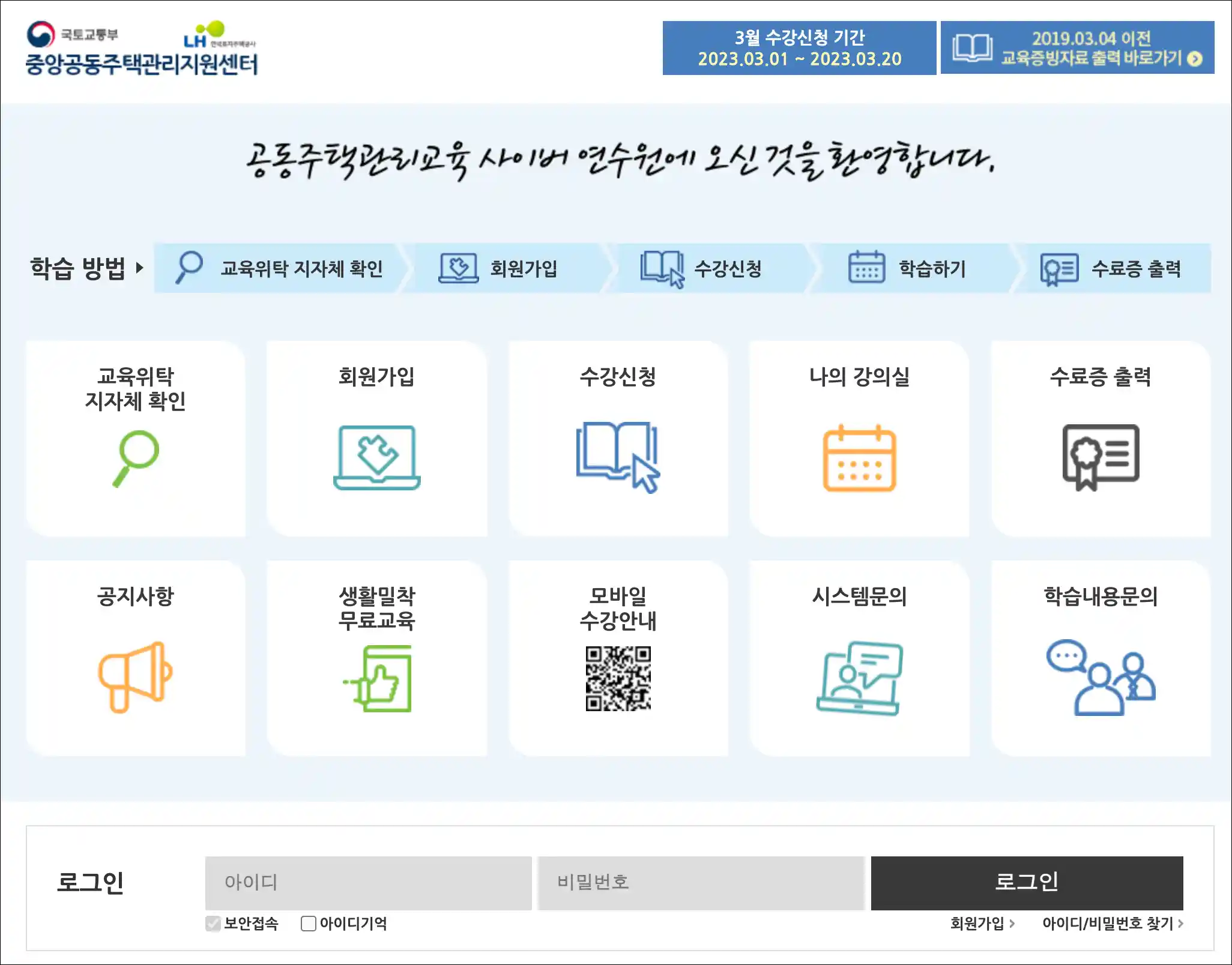
Task: Select the 수료증 출력 step label in 학습 방법
Action: pos(1137,268)
